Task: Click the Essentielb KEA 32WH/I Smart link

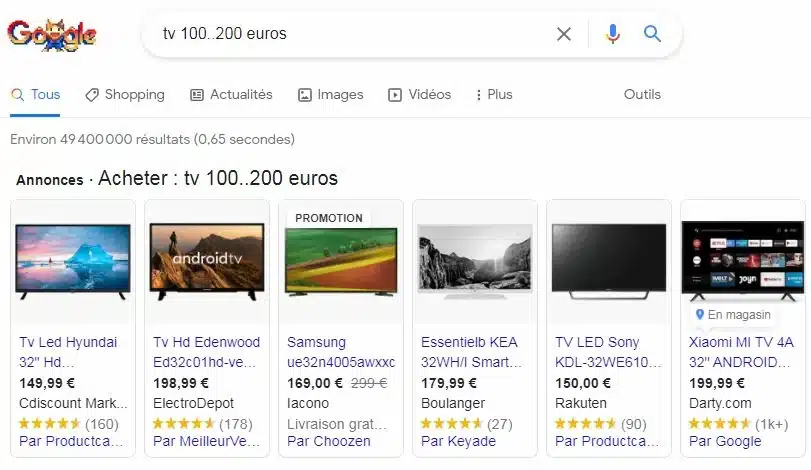Action: click(471, 352)
